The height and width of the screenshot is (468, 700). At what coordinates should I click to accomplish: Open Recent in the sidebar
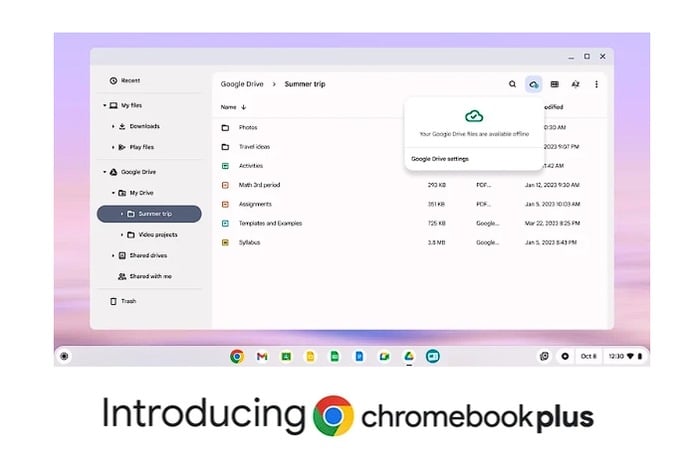(125, 80)
